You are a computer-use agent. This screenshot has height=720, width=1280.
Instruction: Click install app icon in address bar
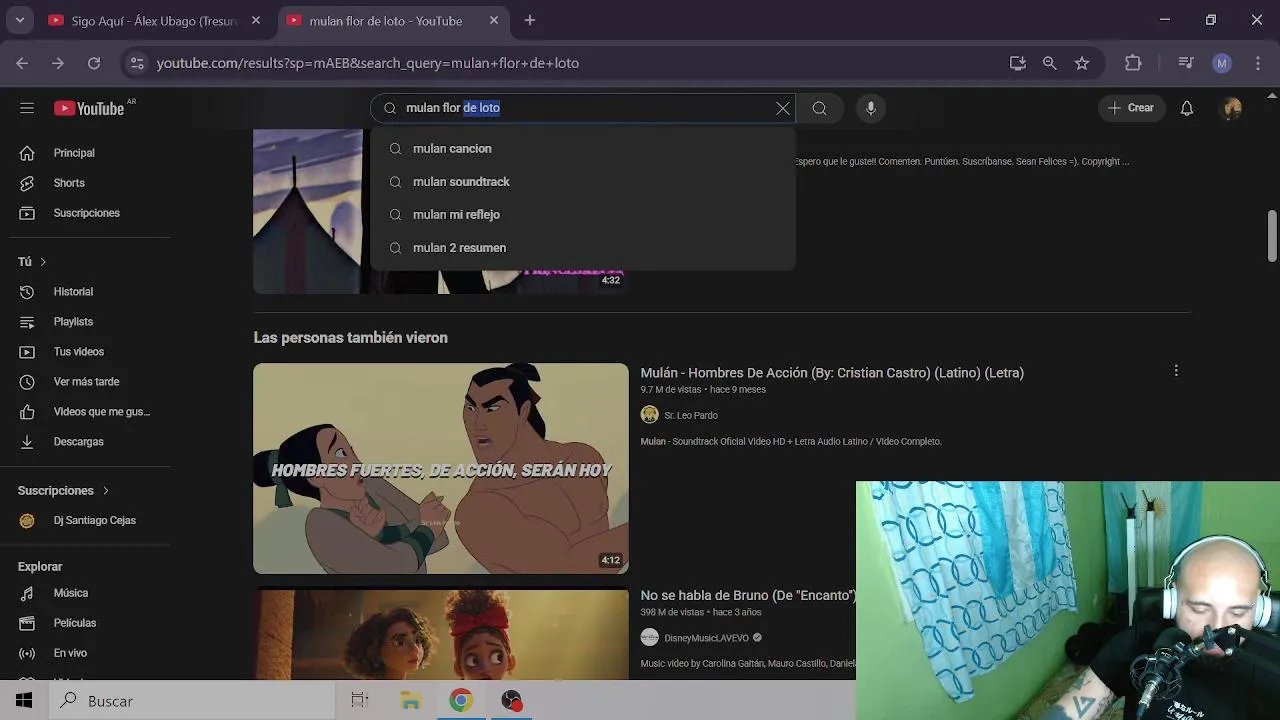pyautogui.click(x=1018, y=63)
